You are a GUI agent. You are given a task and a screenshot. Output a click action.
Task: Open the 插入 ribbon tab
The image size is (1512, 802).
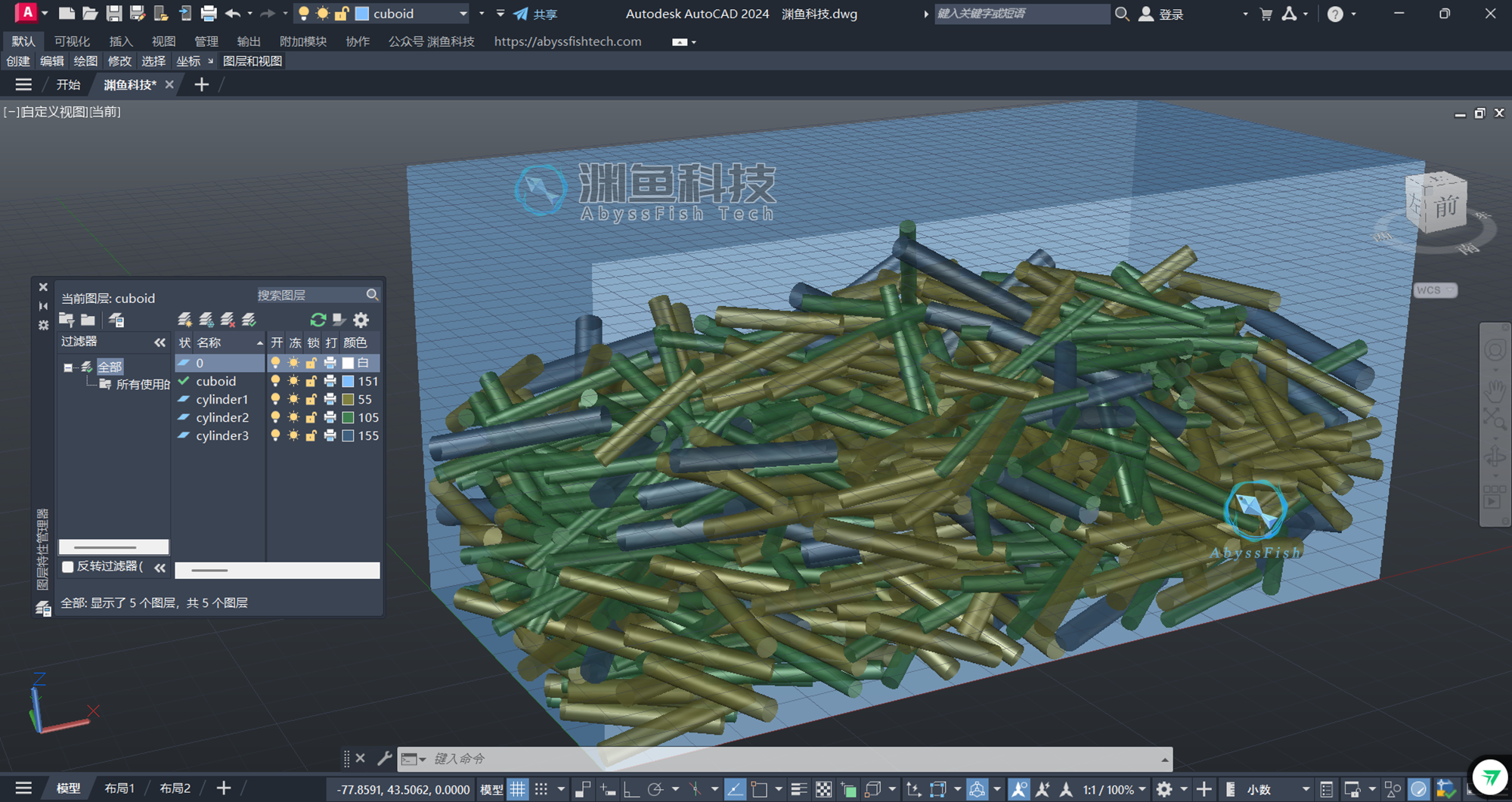pyautogui.click(x=121, y=42)
